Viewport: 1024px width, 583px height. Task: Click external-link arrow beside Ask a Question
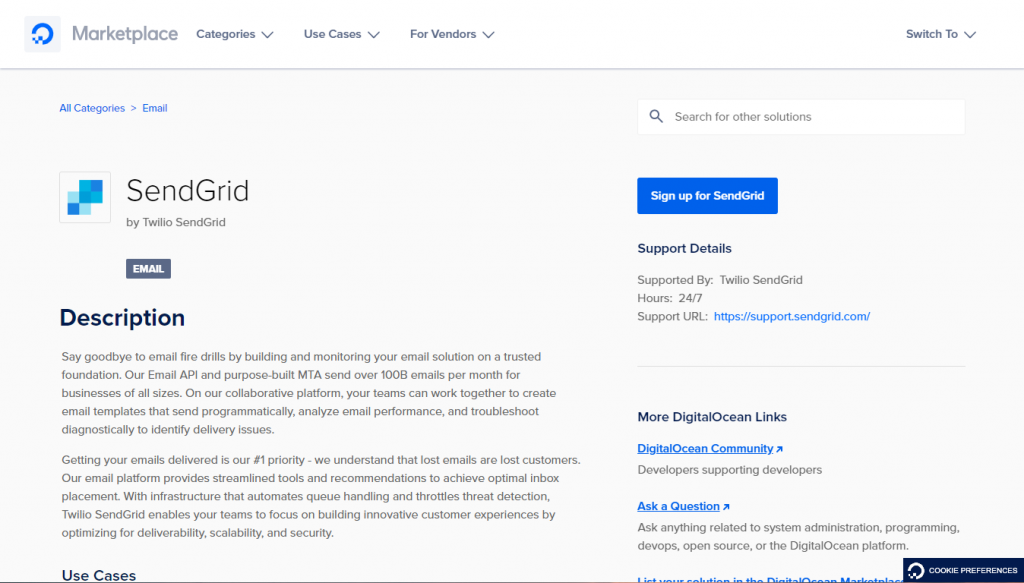click(x=726, y=506)
